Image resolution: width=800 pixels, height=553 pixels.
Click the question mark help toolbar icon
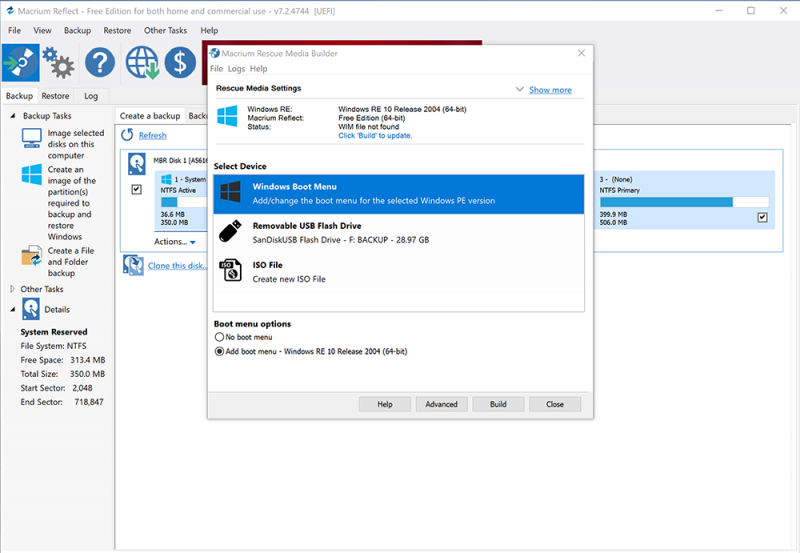pos(100,63)
